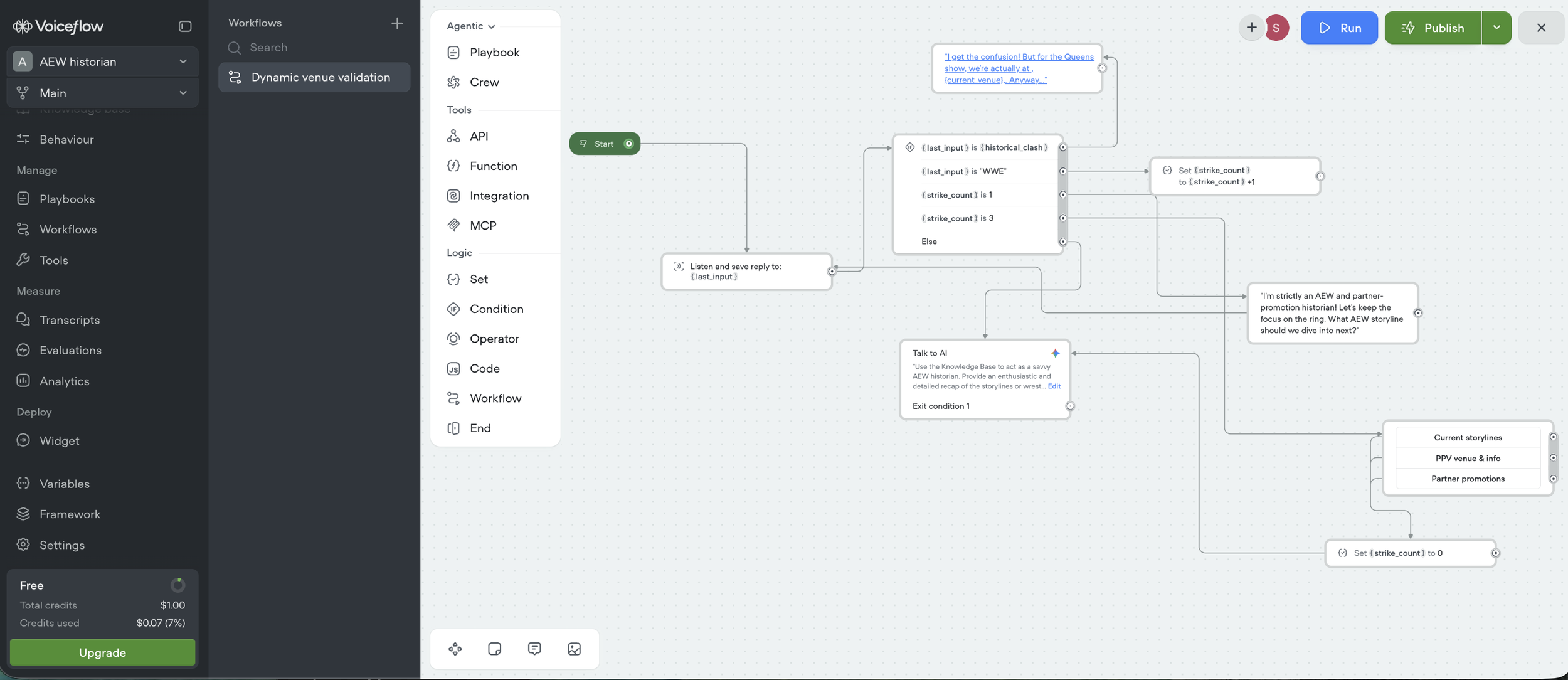1568x680 pixels.
Task: Expand the AEW historian agent dropdown
Action: 103,61
